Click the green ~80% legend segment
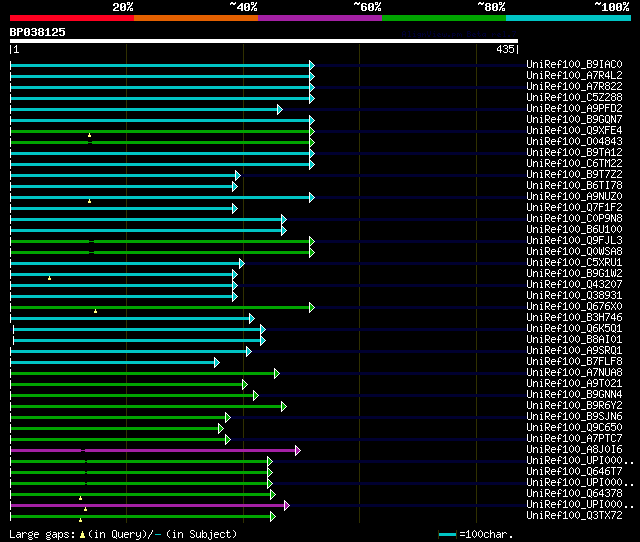640x542 pixels. tap(444, 18)
